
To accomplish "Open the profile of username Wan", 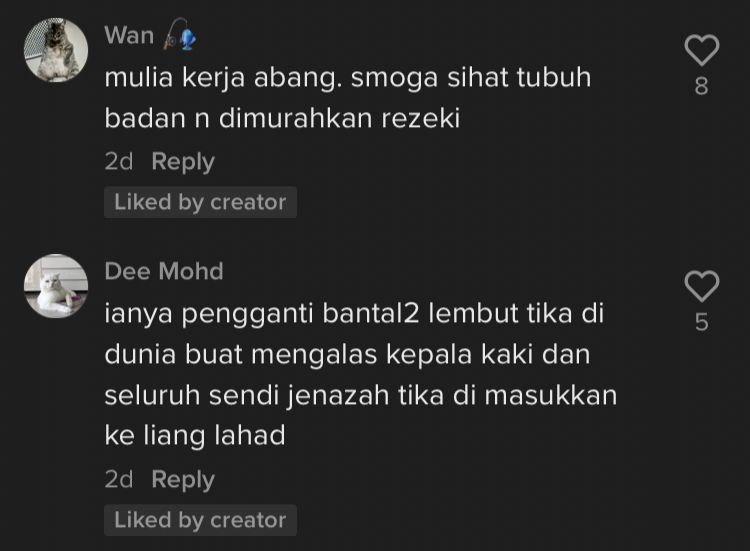I will [x=129, y=35].
